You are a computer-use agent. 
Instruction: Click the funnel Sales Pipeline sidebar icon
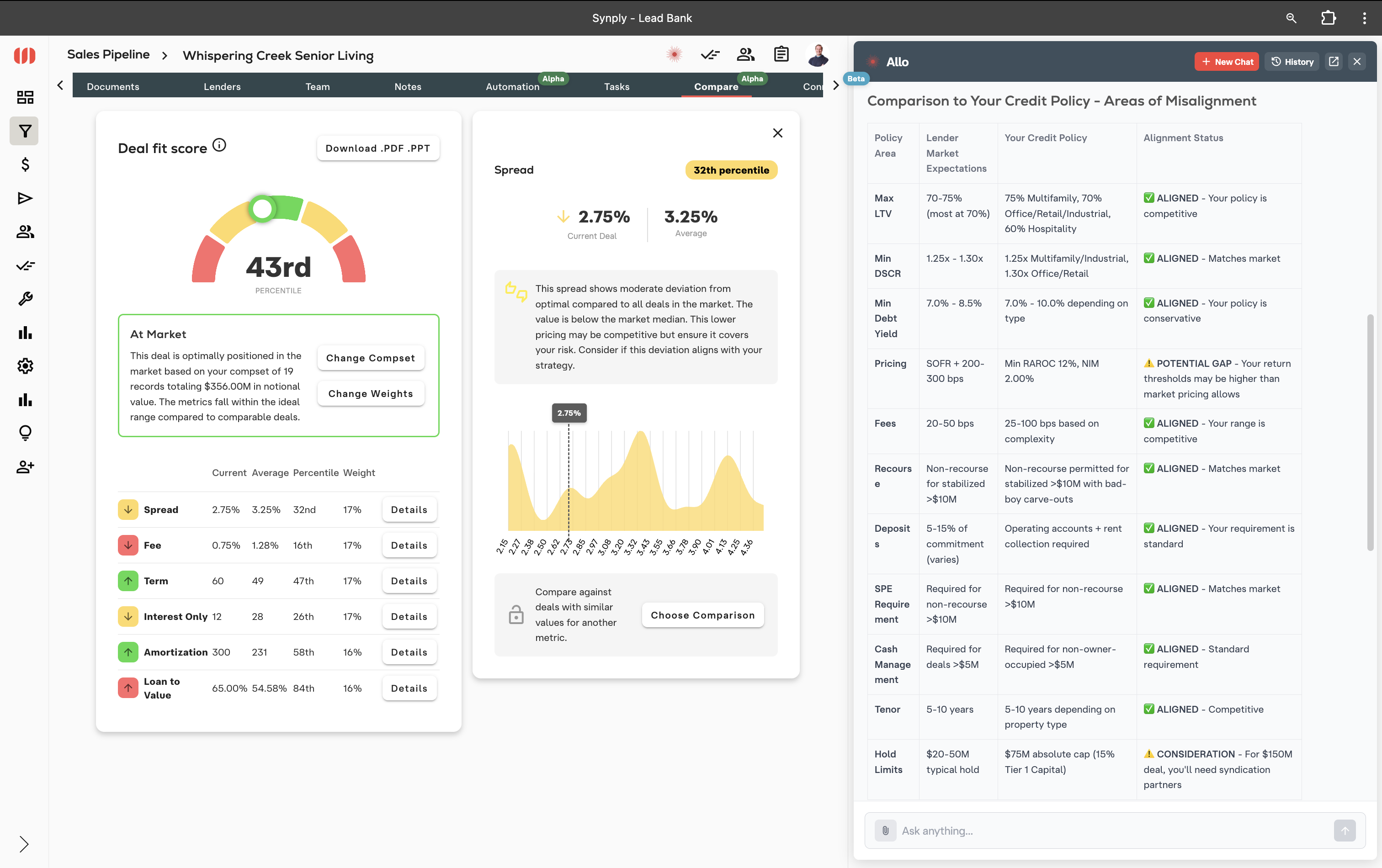click(x=25, y=132)
